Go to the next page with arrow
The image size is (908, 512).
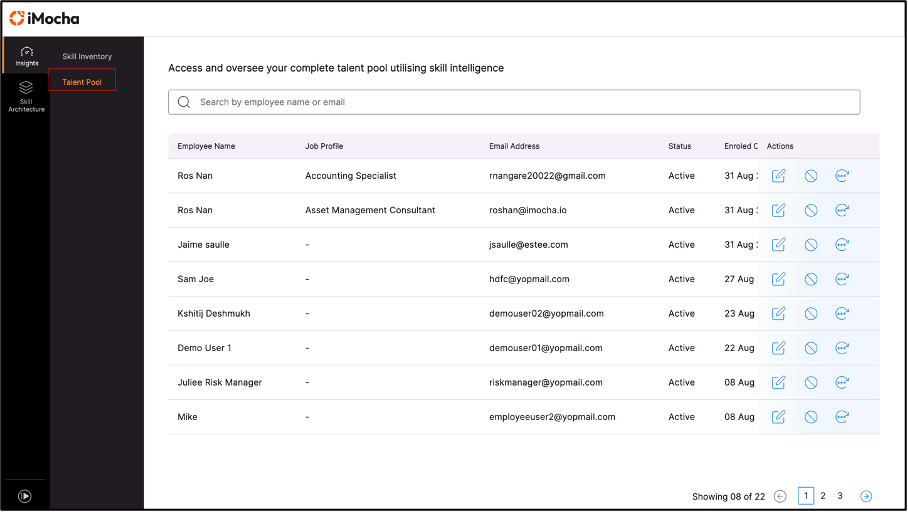coord(866,496)
